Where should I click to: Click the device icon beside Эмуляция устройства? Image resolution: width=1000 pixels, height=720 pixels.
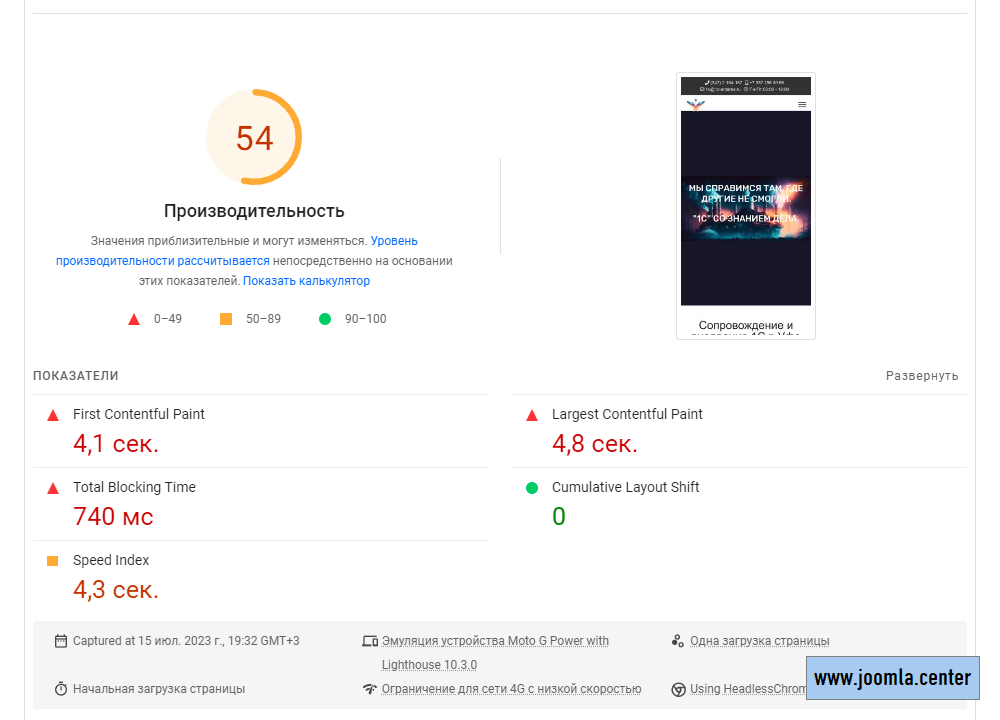click(x=369, y=641)
